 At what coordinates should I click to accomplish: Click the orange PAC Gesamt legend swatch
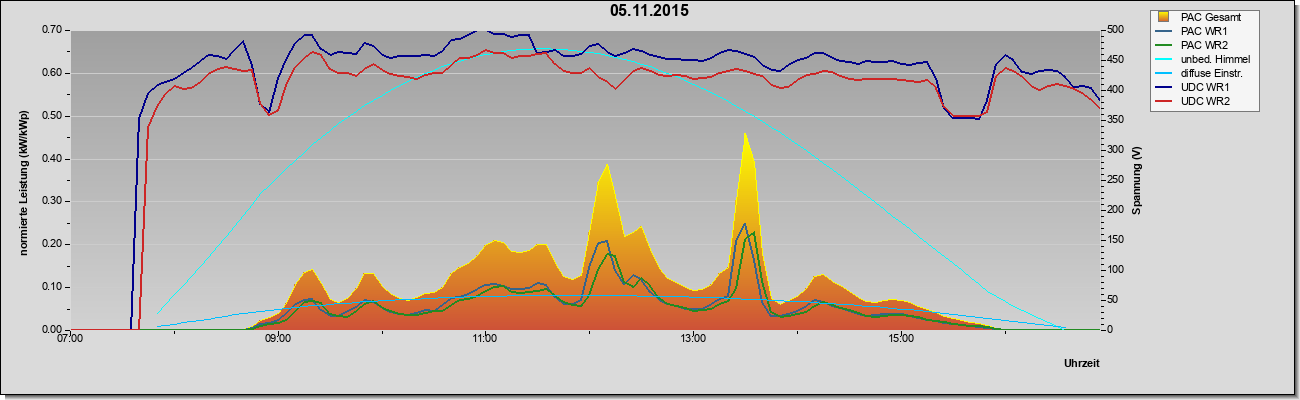[1165, 17]
